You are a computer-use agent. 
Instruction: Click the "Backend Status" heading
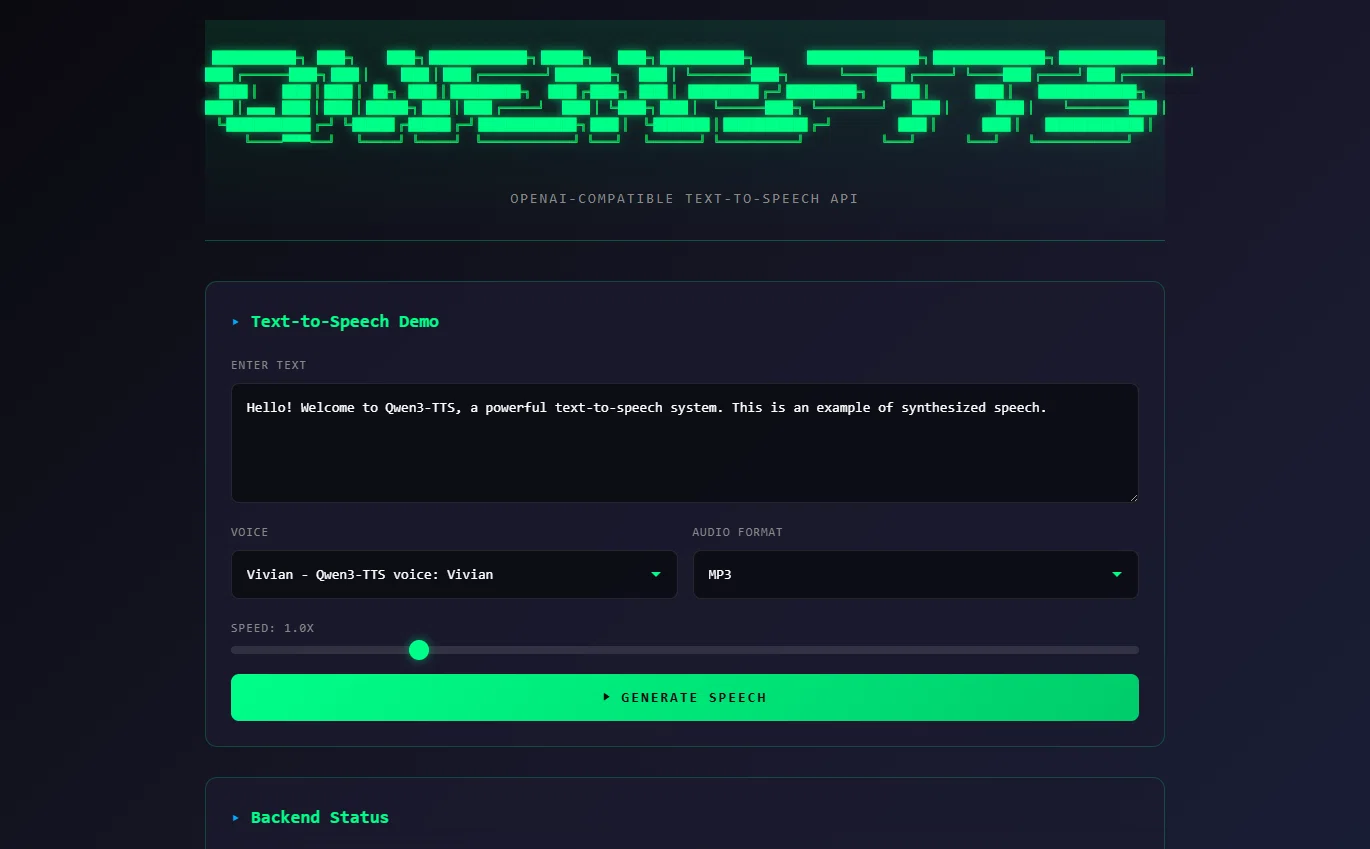pyautogui.click(x=320, y=818)
